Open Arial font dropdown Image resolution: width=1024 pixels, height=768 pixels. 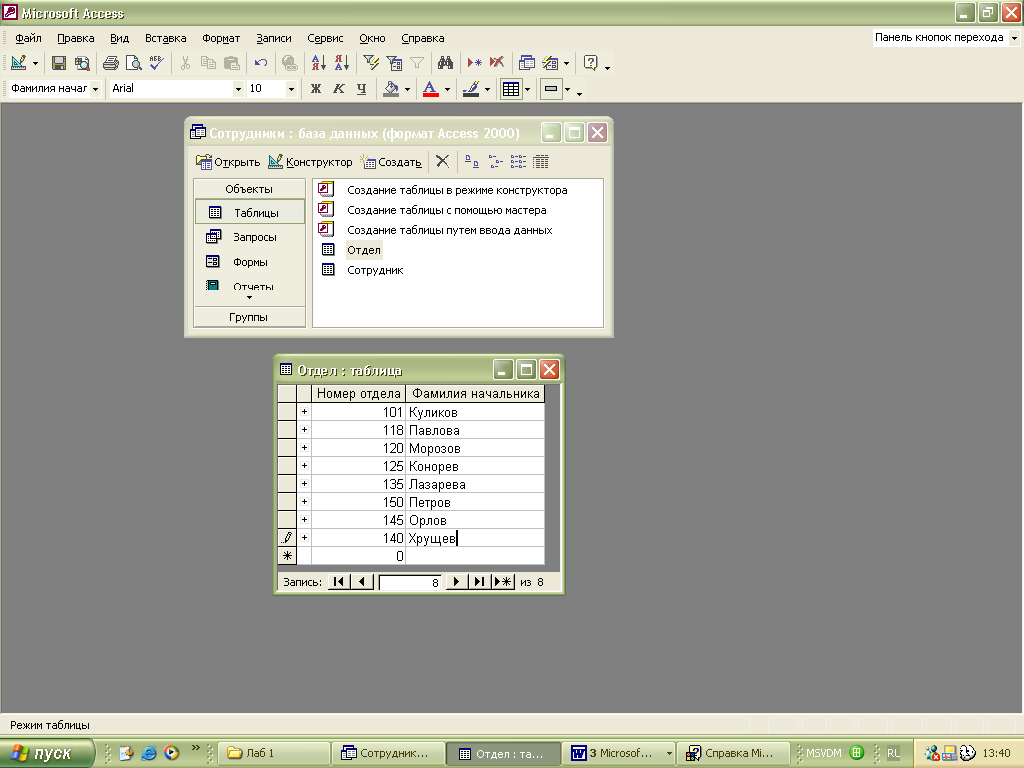(238, 89)
